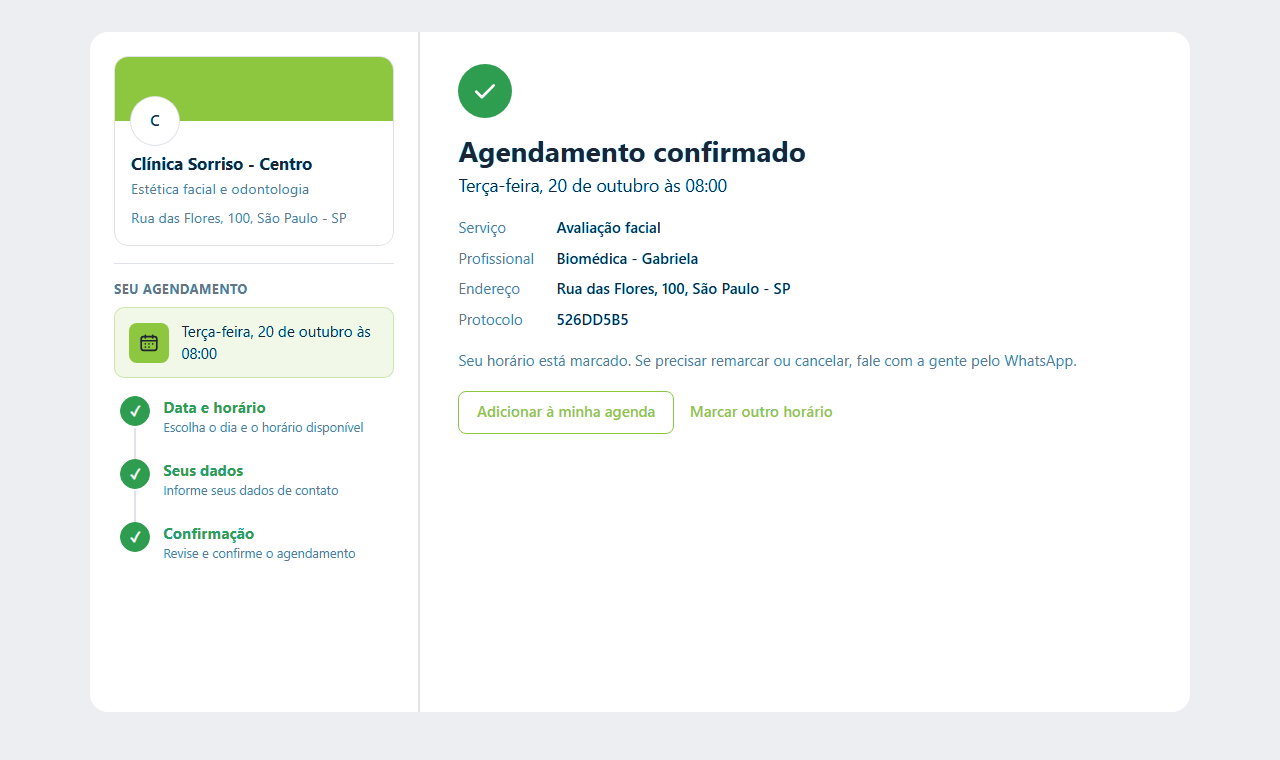Click 'Revise e confirme o agendamento' text

coord(259,554)
